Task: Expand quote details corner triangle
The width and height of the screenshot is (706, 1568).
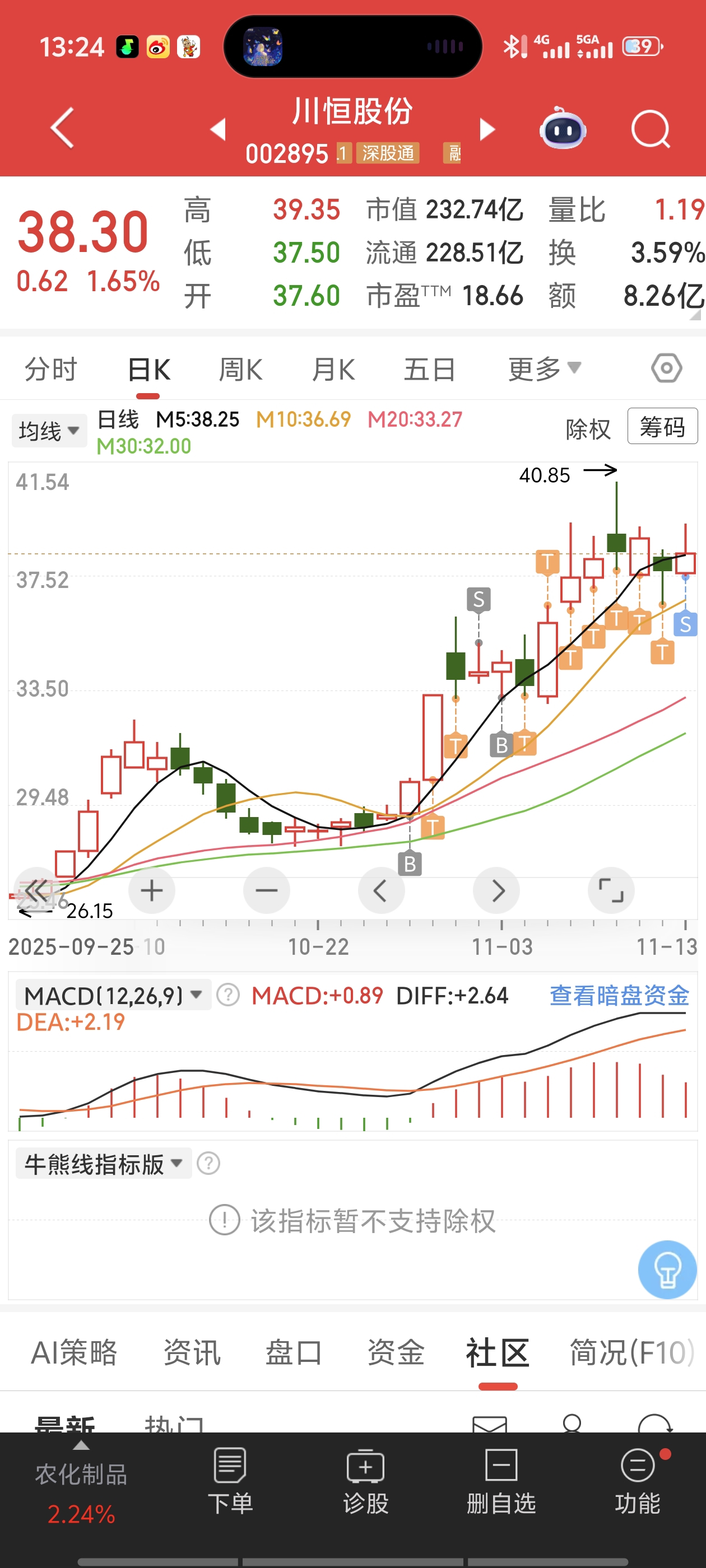Action: 696,315
